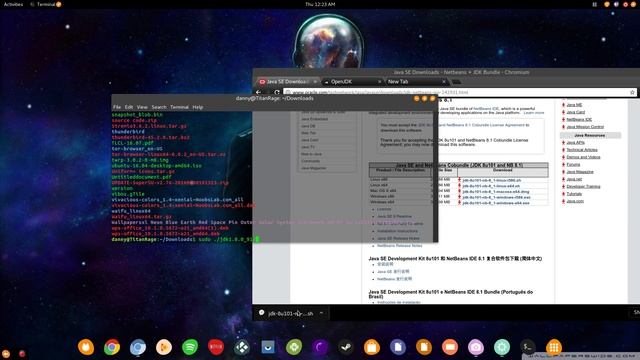The width and height of the screenshot is (640, 360).
Task: Open the orange shopping bag software app
Action: tap(372, 347)
